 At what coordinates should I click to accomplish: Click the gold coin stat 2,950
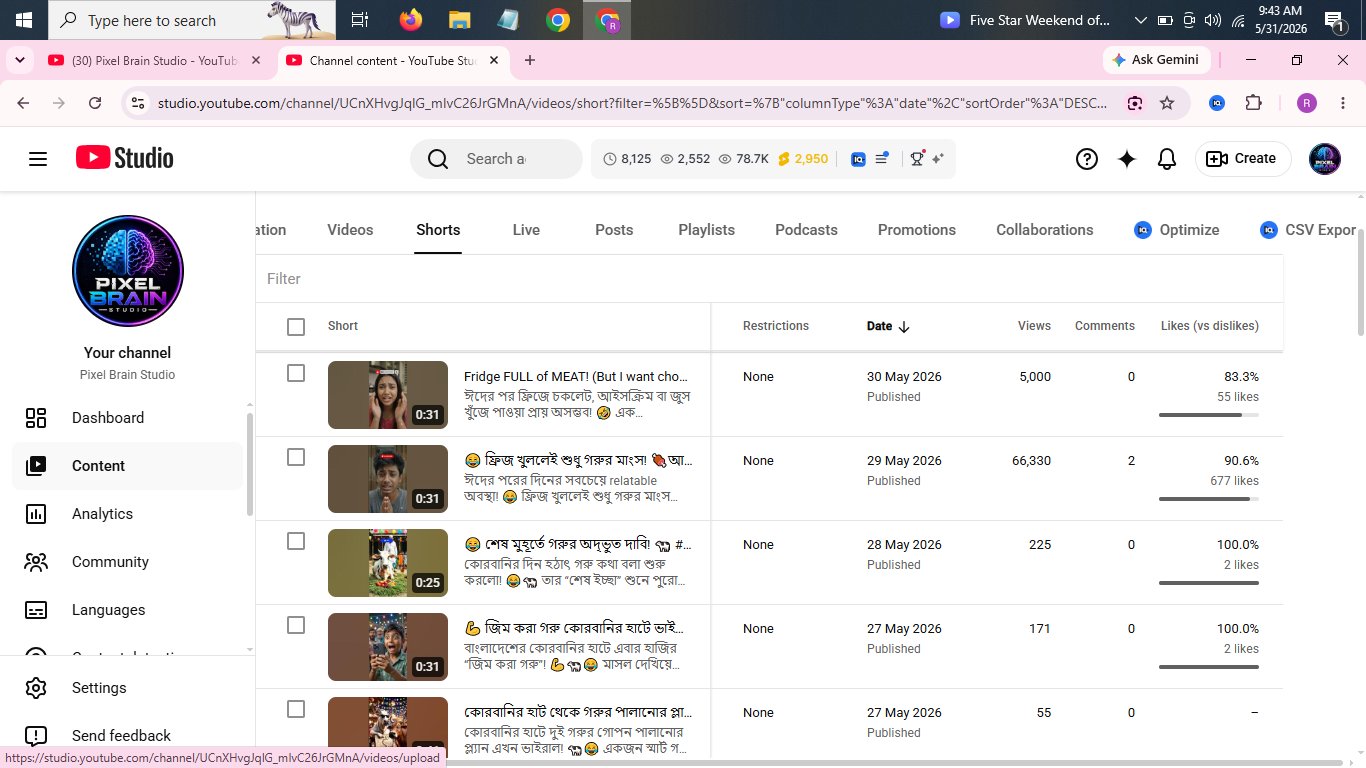coord(802,159)
